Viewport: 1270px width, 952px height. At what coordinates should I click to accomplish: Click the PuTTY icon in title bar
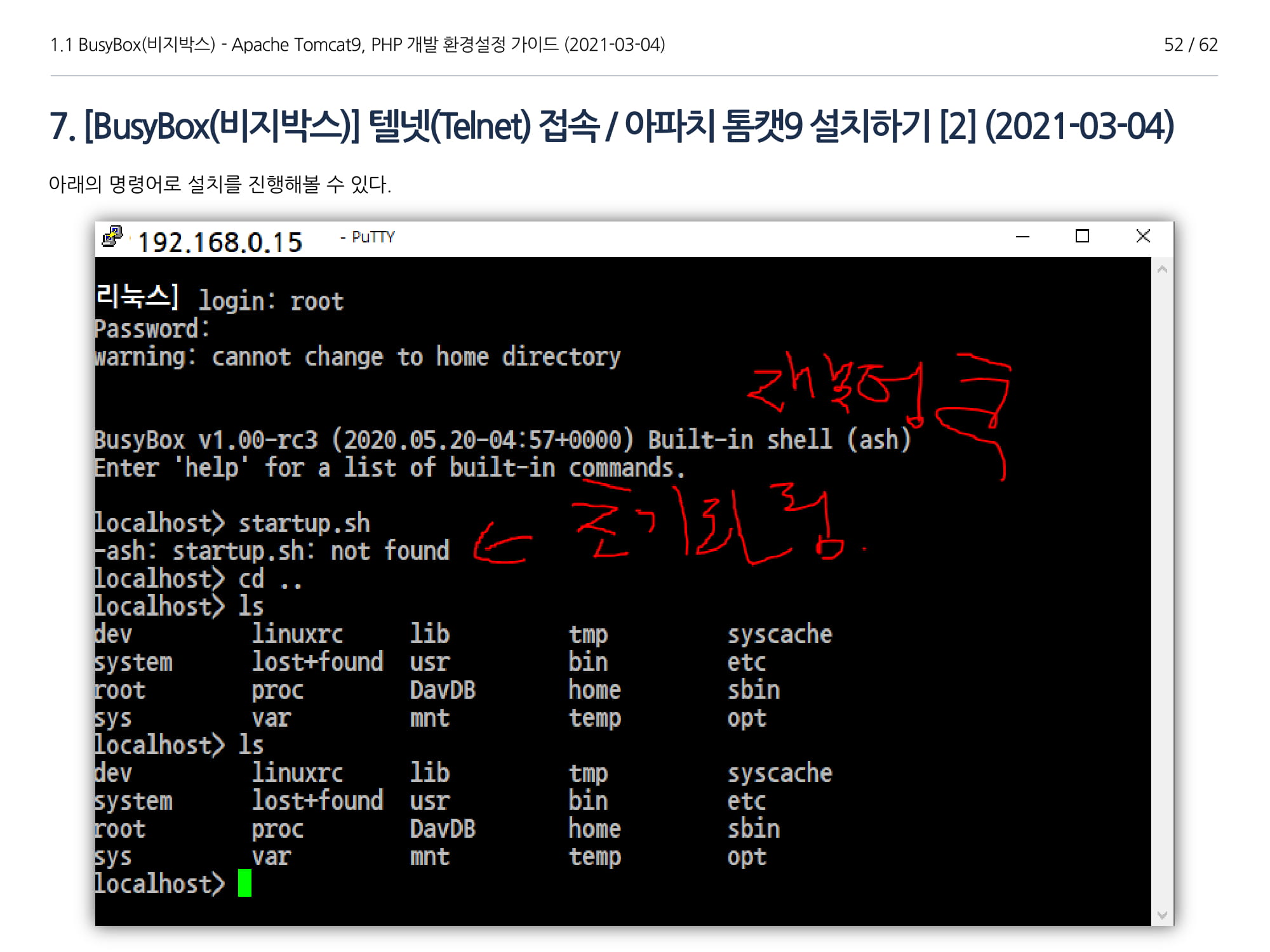coord(113,237)
